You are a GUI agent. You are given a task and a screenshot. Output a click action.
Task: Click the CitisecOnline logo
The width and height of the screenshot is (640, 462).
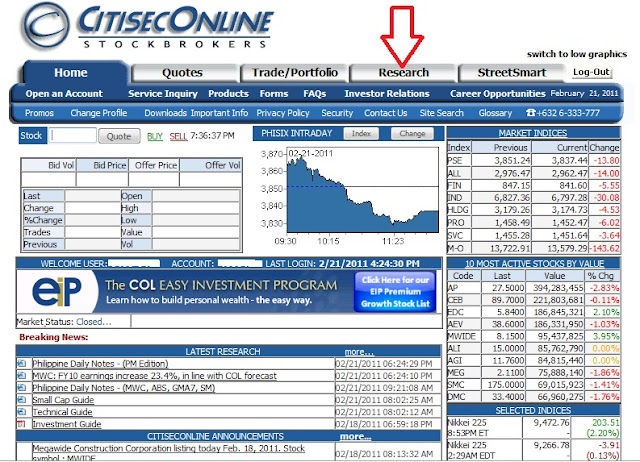(148, 27)
